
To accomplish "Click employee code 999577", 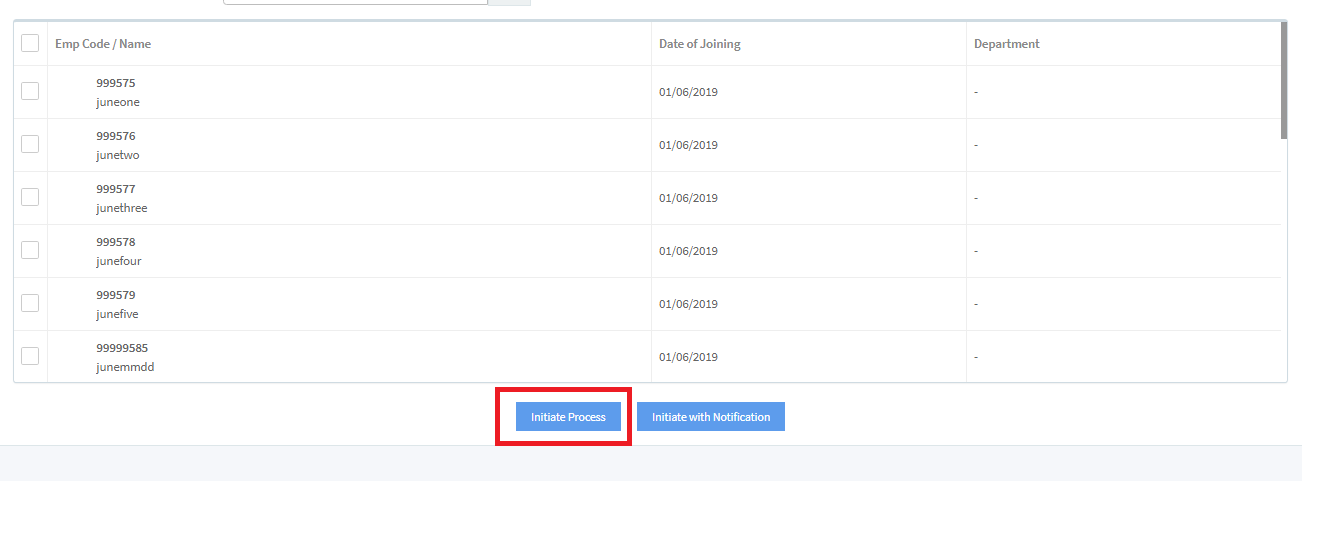I will 116,189.
